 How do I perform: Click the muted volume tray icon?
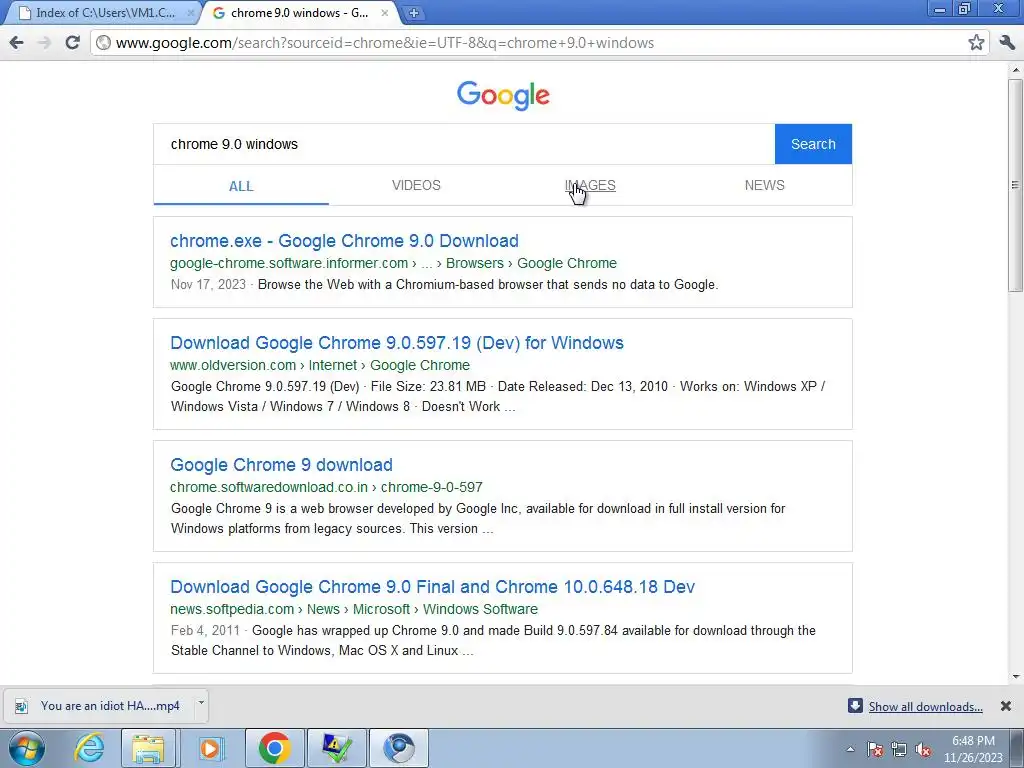923,749
